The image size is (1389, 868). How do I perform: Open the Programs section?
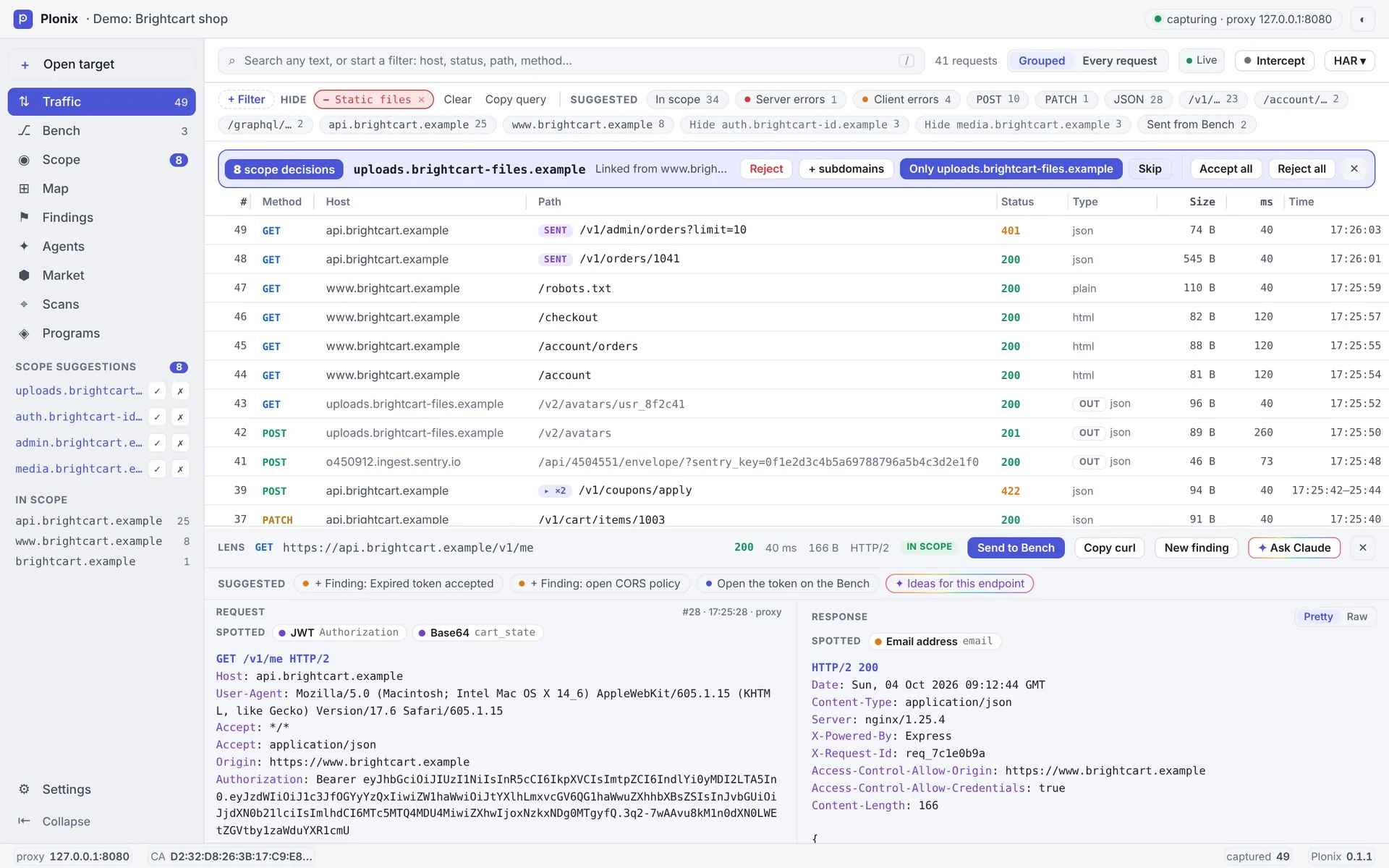pos(101,333)
